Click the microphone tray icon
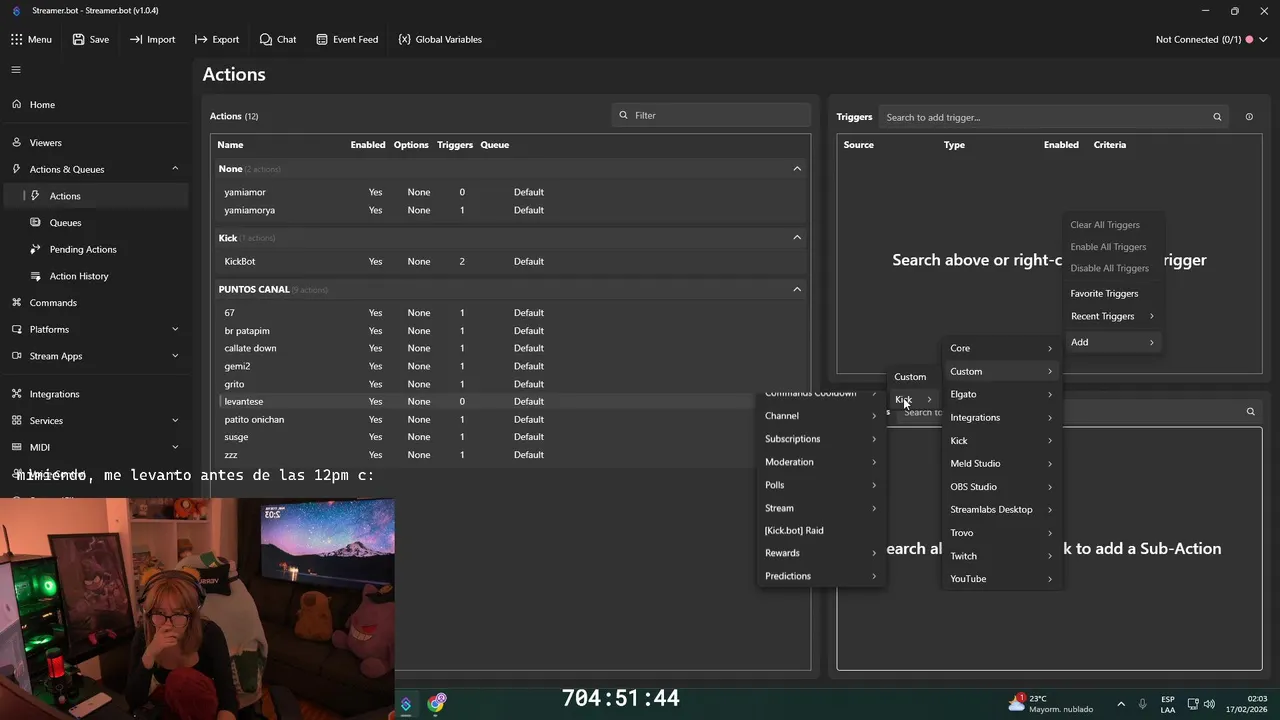Viewport: 1280px width, 720px height. [x=1142, y=704]
